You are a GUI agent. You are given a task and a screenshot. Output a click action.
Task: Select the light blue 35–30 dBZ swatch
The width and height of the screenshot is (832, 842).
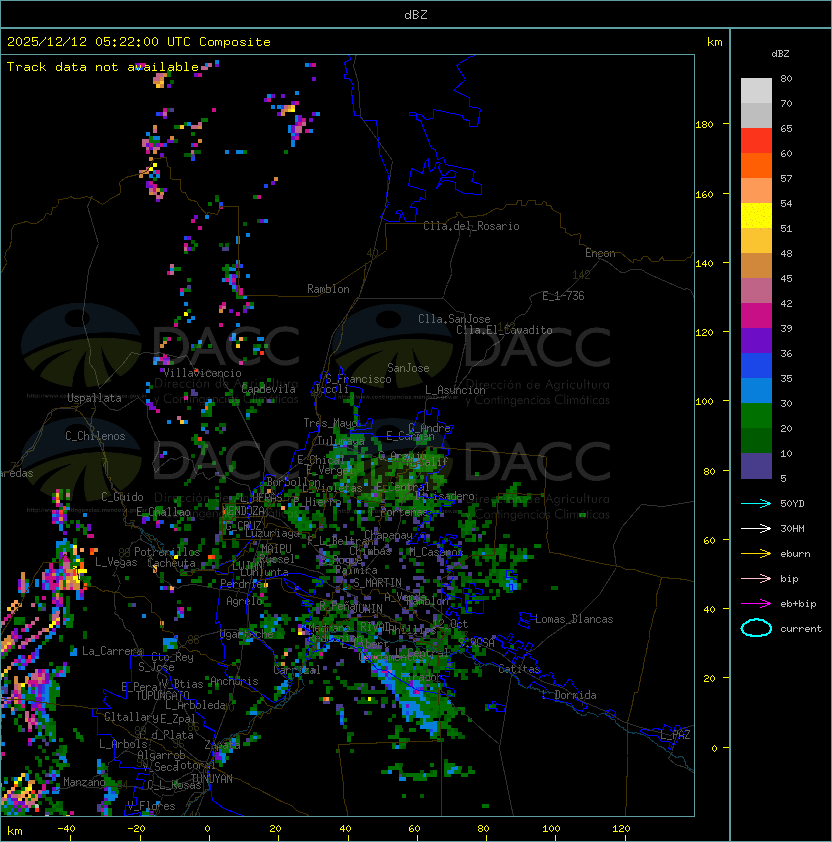[756, 390]
